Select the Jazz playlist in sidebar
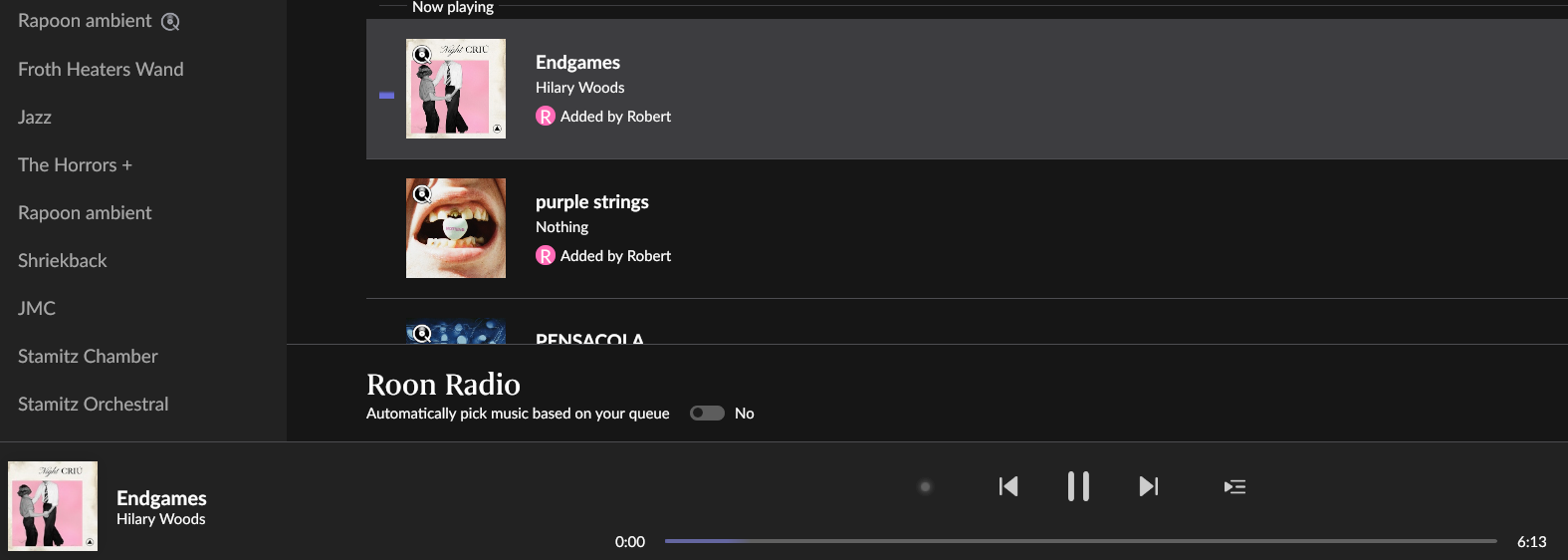The height and width of the screenshot is (560, 1568). (x=35, y=117)
